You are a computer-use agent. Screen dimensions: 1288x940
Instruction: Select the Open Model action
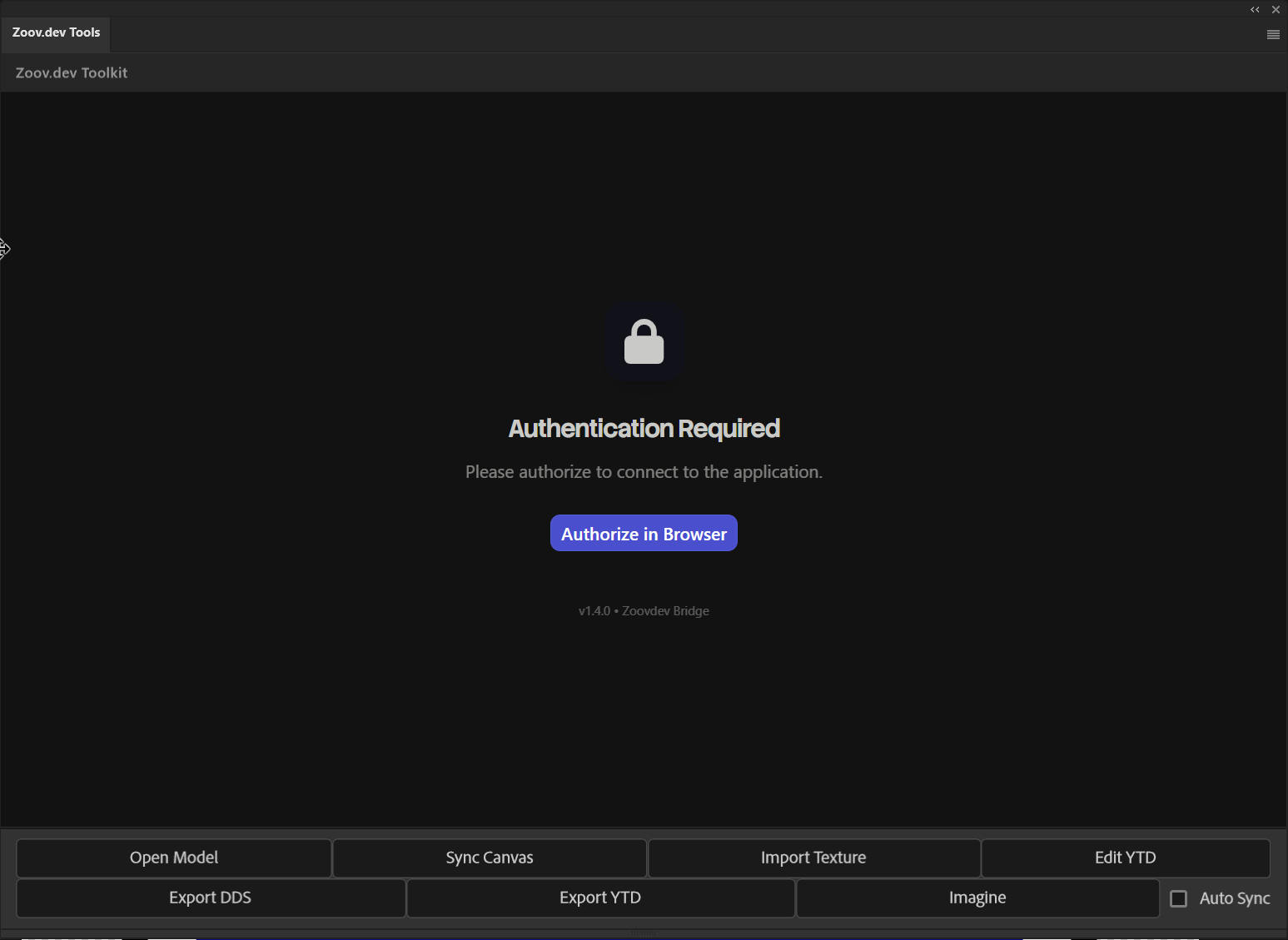pos(173,858)
